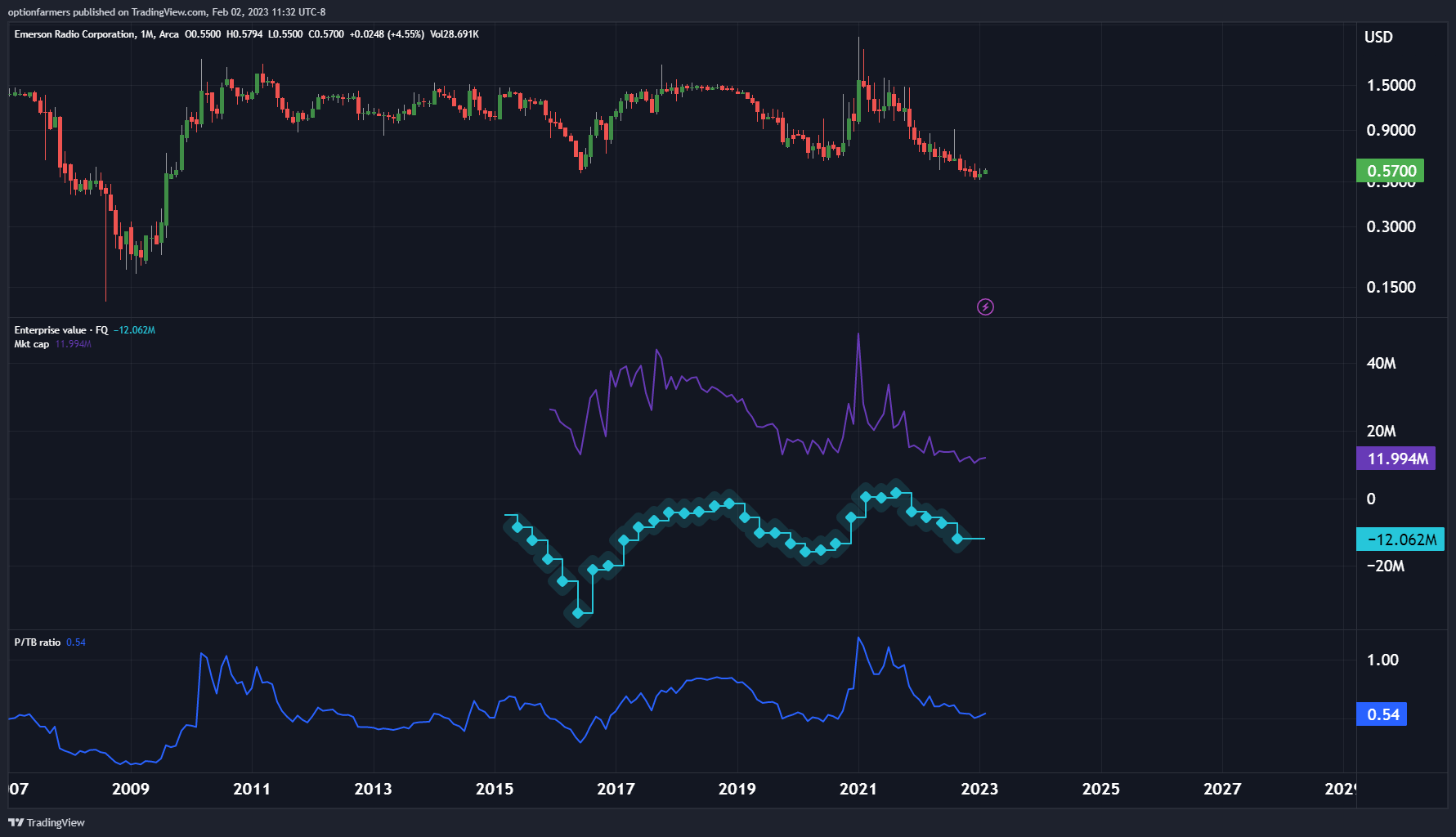
Task: Click the TradingView logo at the bottom
Action: (x=47, y=822)
